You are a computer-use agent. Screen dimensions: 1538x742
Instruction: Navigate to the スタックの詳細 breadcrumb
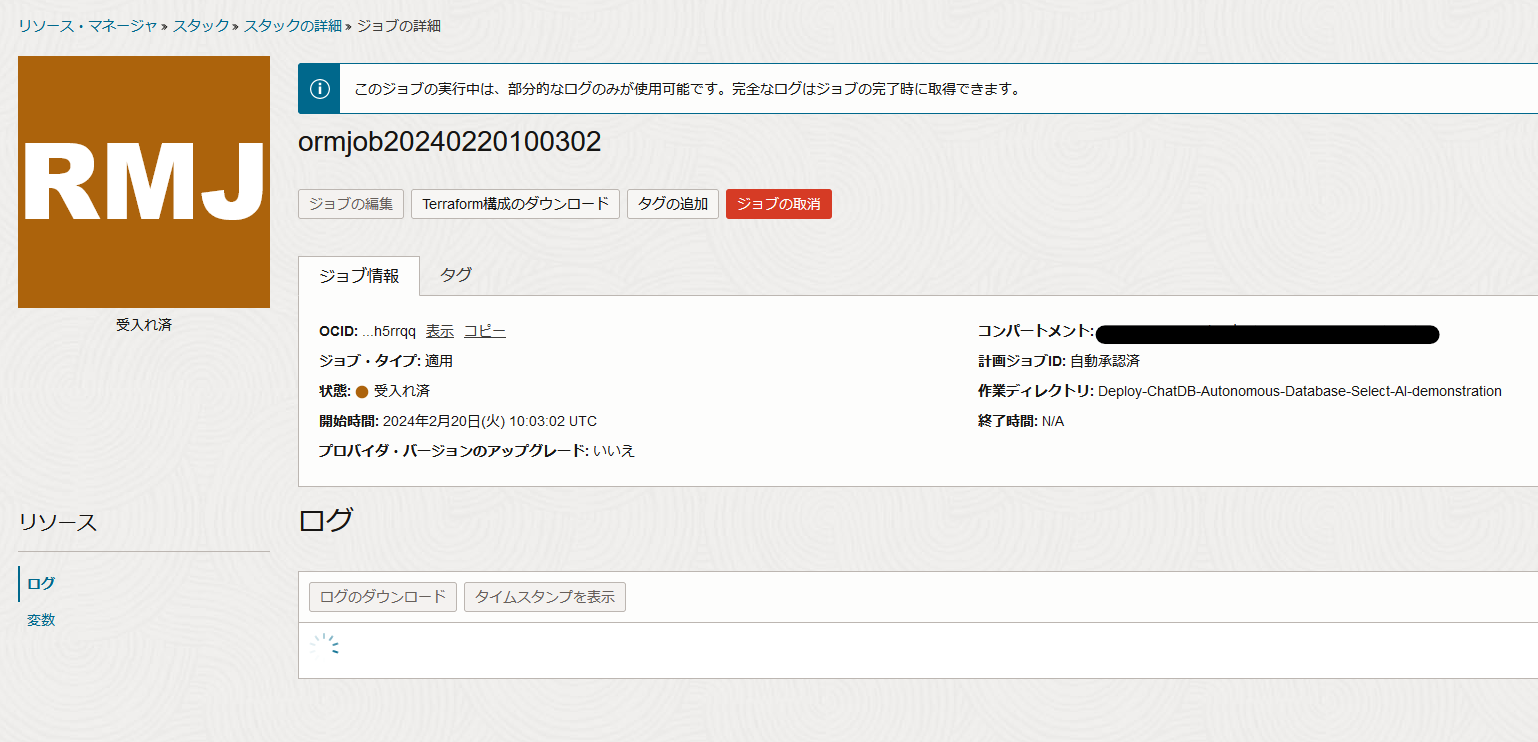(x=293, y=26)
